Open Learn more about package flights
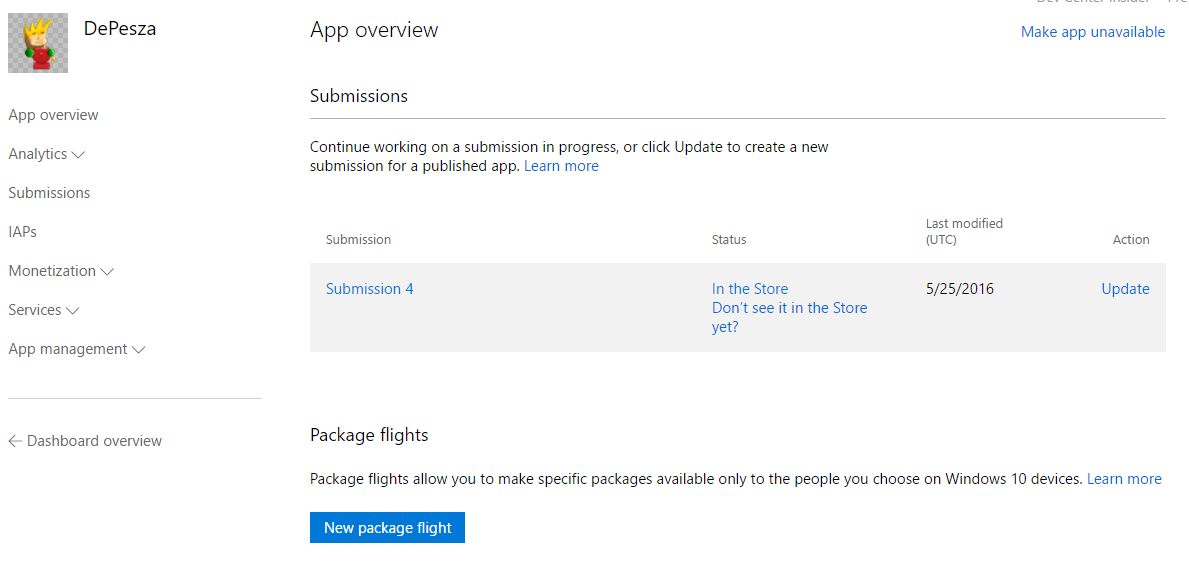This screenshot has height=562, width=1189. pos(1125,479)
